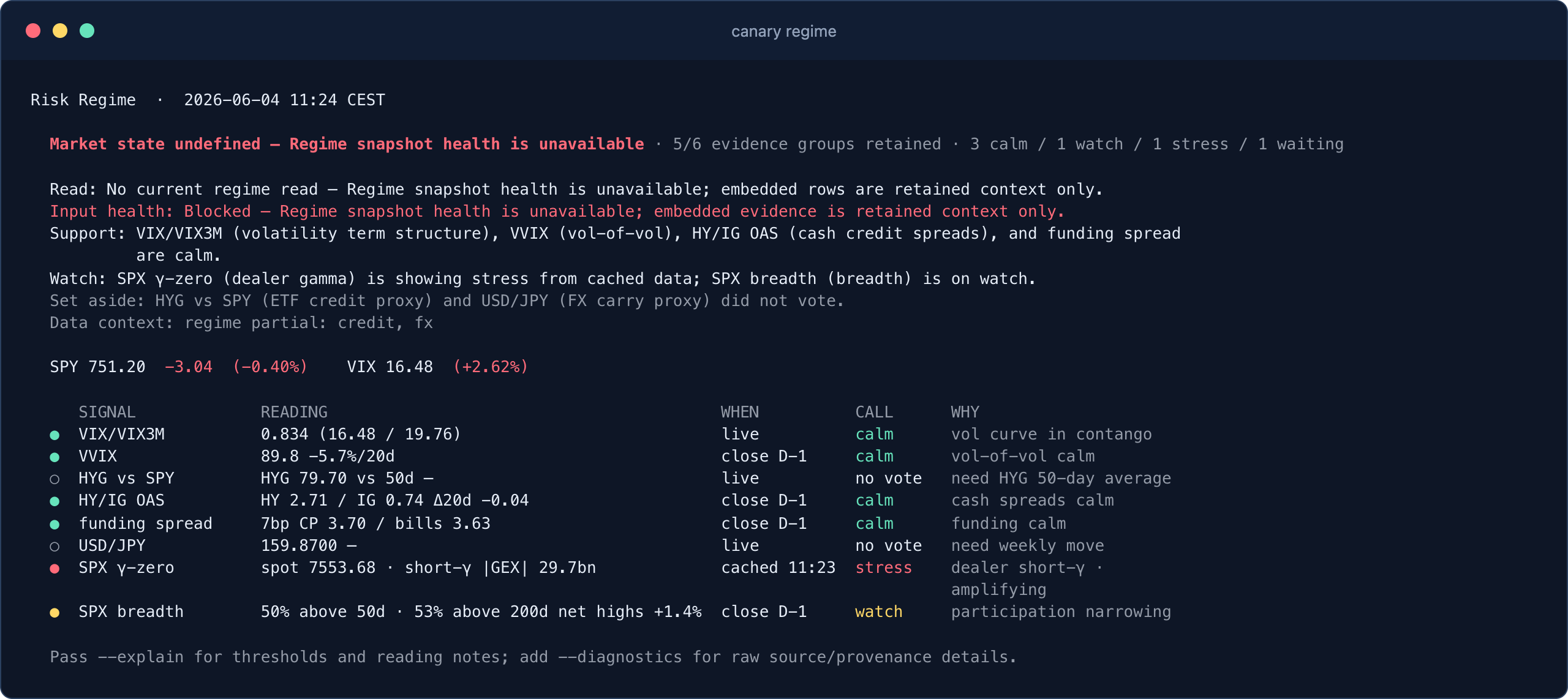Screen dimensions: 1568x699
Task: Click 'need HYG 50-day average' reason
Action: point(1061,478)
